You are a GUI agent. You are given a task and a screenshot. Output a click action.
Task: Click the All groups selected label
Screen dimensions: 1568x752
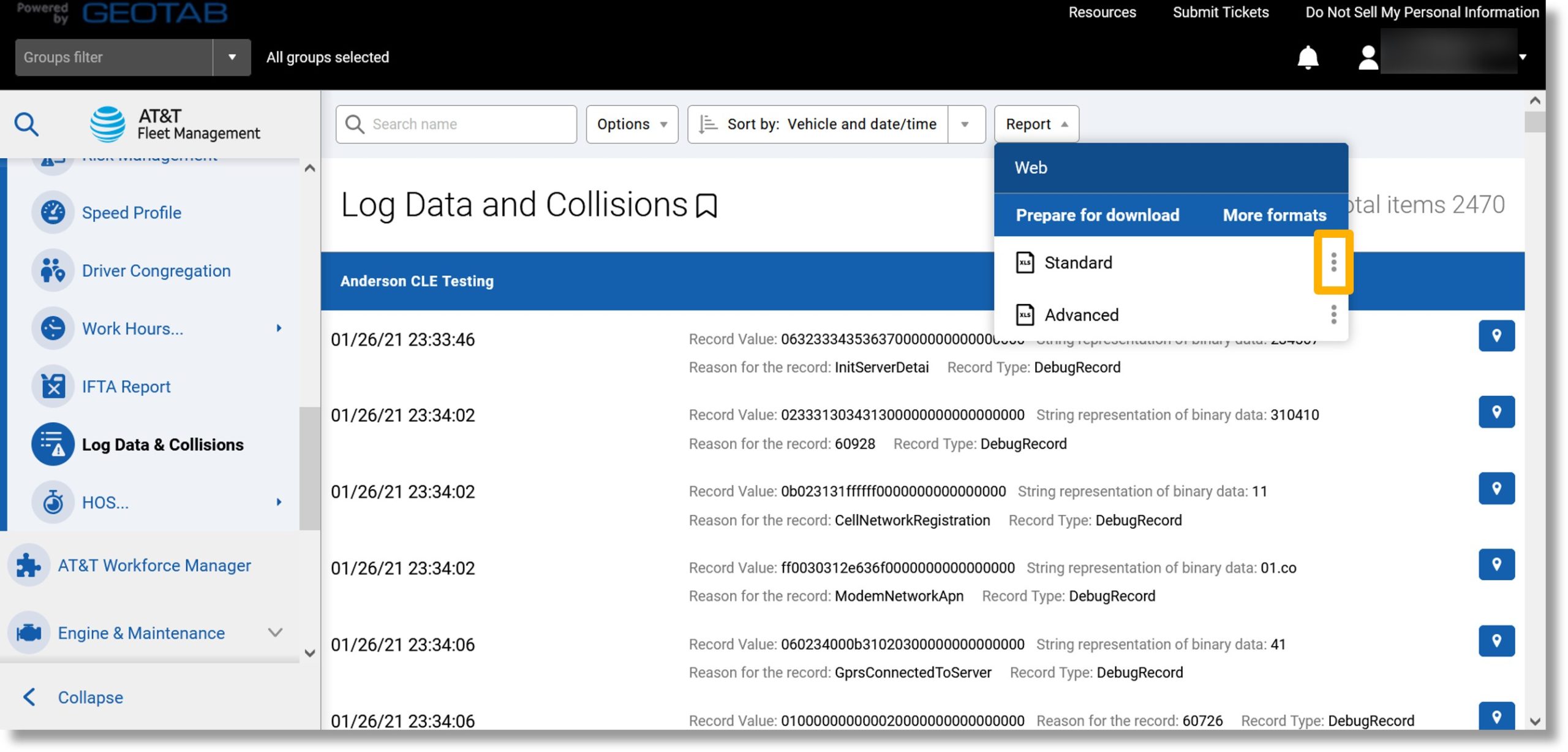[327, 57]
